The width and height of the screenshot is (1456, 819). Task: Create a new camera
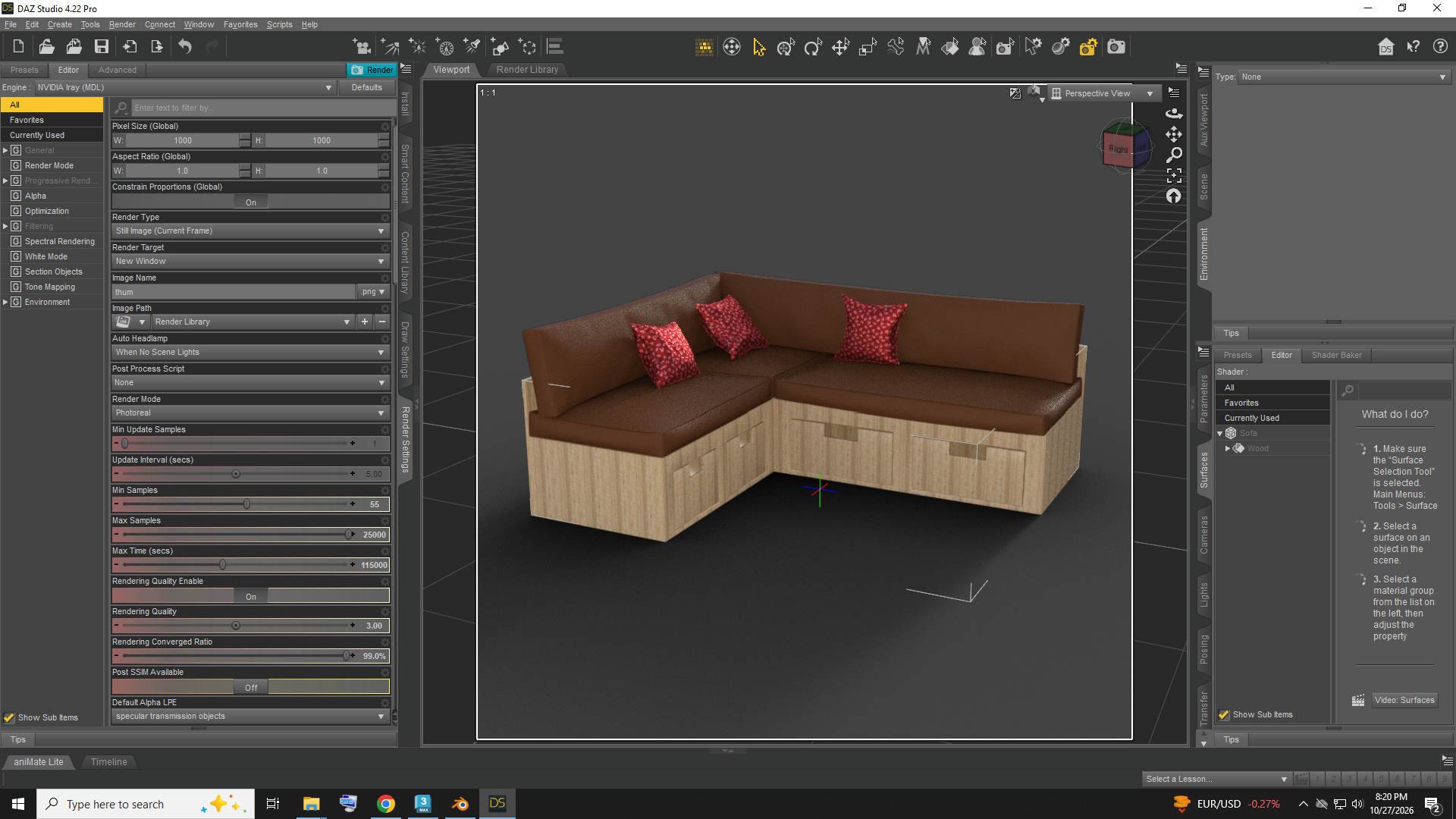tap(362, 47)
